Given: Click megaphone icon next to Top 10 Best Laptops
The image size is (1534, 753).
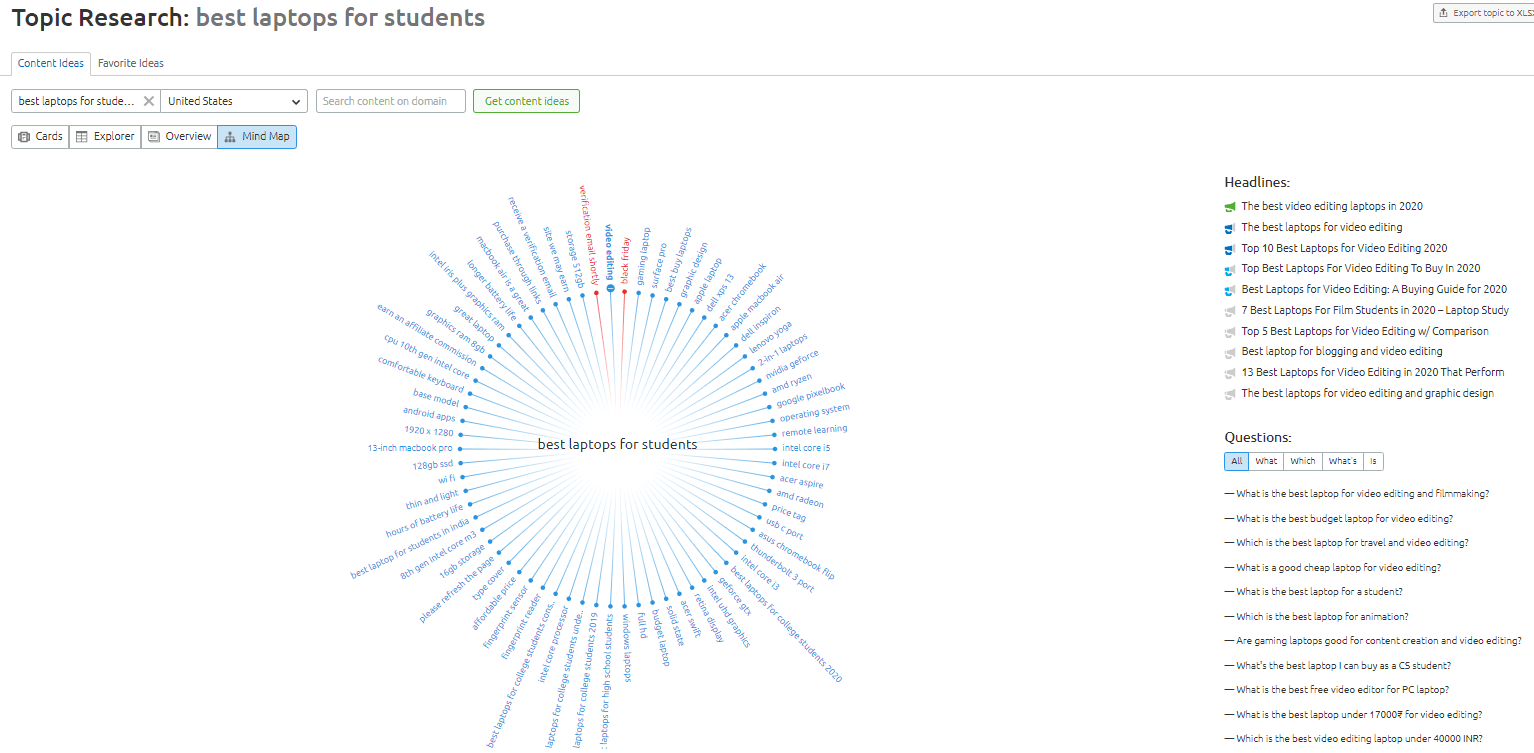Looking at the screenshot, I should (x=1231, y=248).
